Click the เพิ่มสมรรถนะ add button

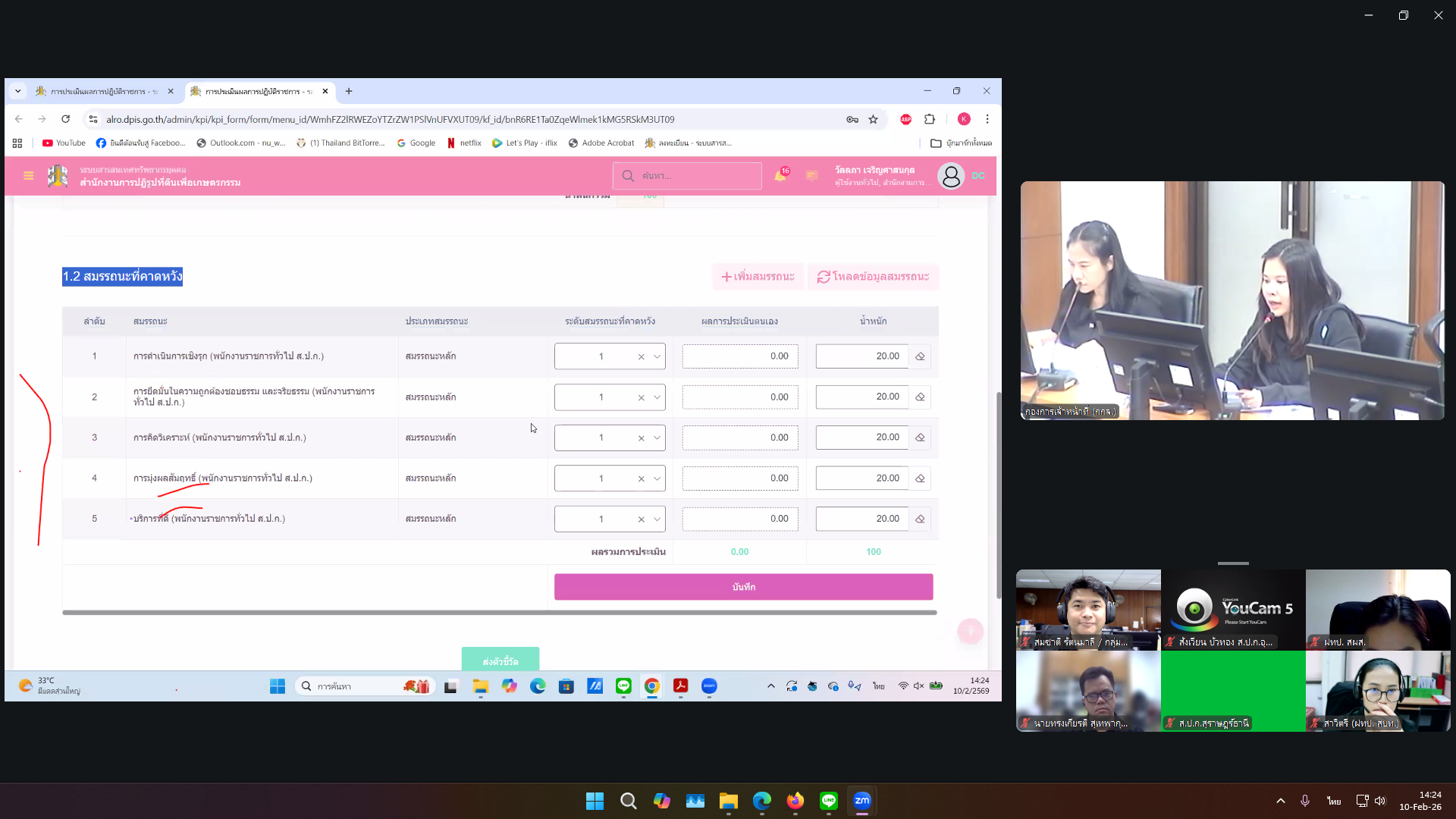tap(758, 277)
